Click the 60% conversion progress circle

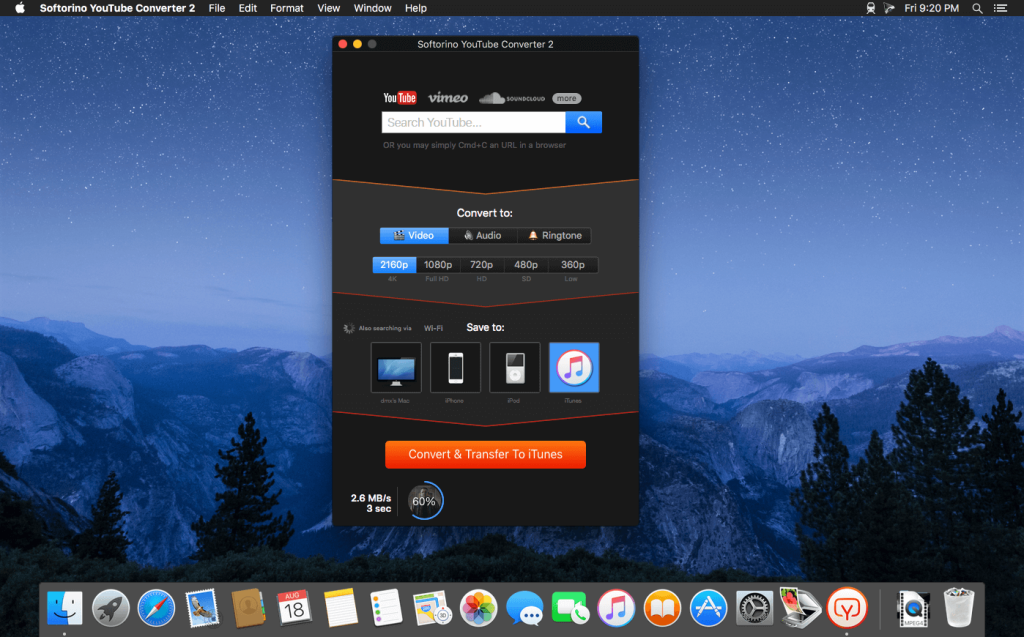point(423,500)
